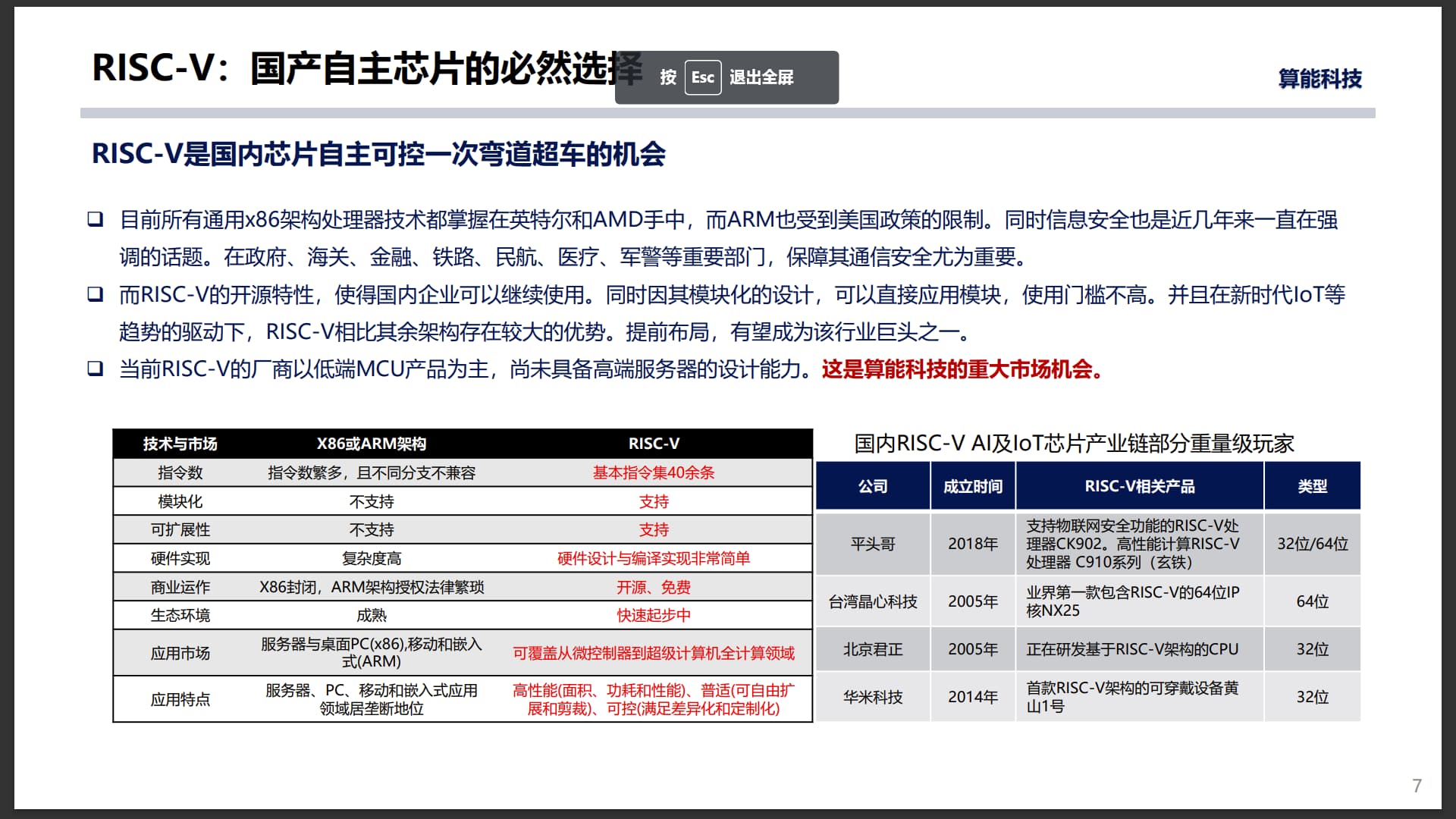Click the 类型 column header
The height and width of the screenshot is (819, 1456).
coord(1313,486)
